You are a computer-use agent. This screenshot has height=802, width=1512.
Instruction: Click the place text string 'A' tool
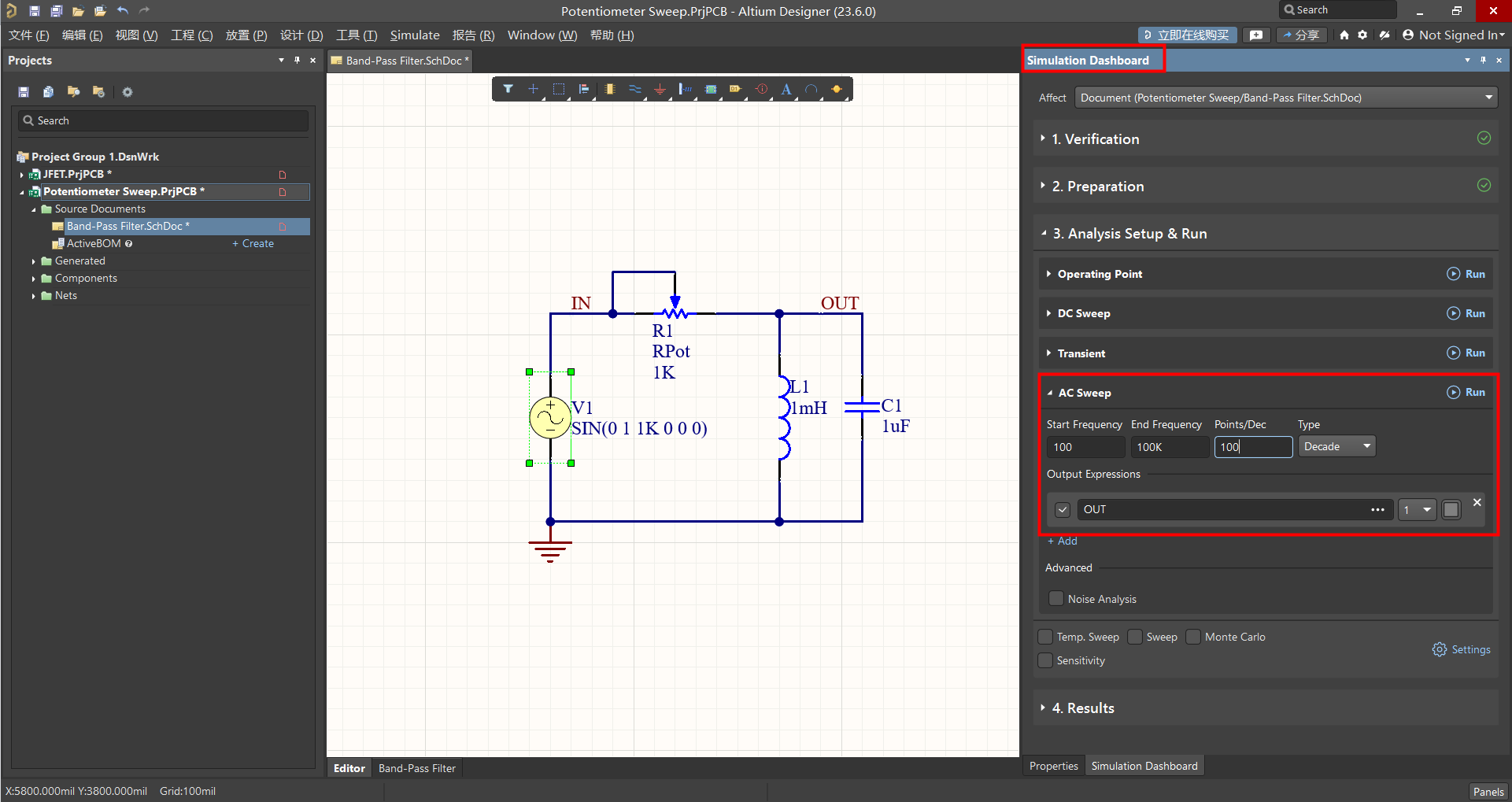pos(786,89)
